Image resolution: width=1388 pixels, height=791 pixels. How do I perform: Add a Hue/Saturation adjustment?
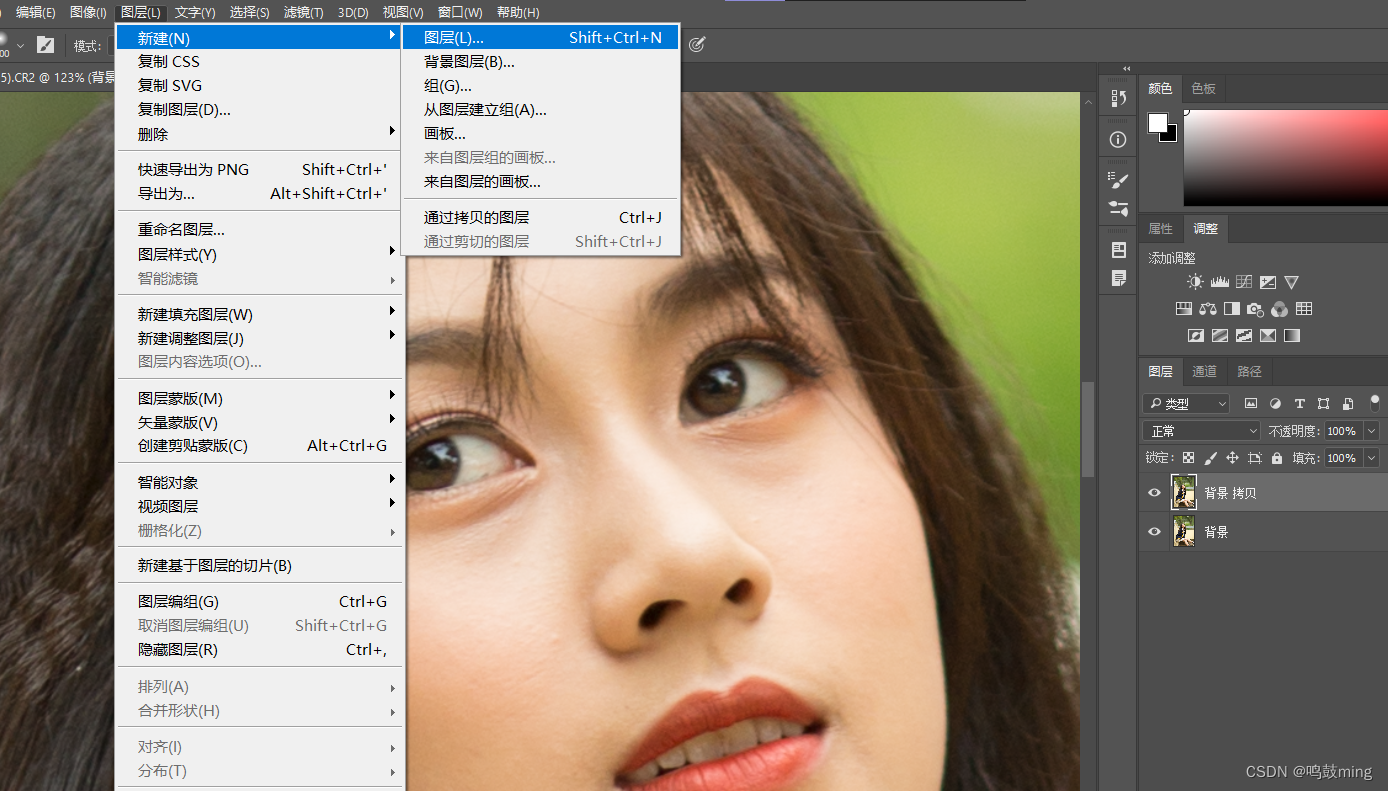(x=1184, y=309)
